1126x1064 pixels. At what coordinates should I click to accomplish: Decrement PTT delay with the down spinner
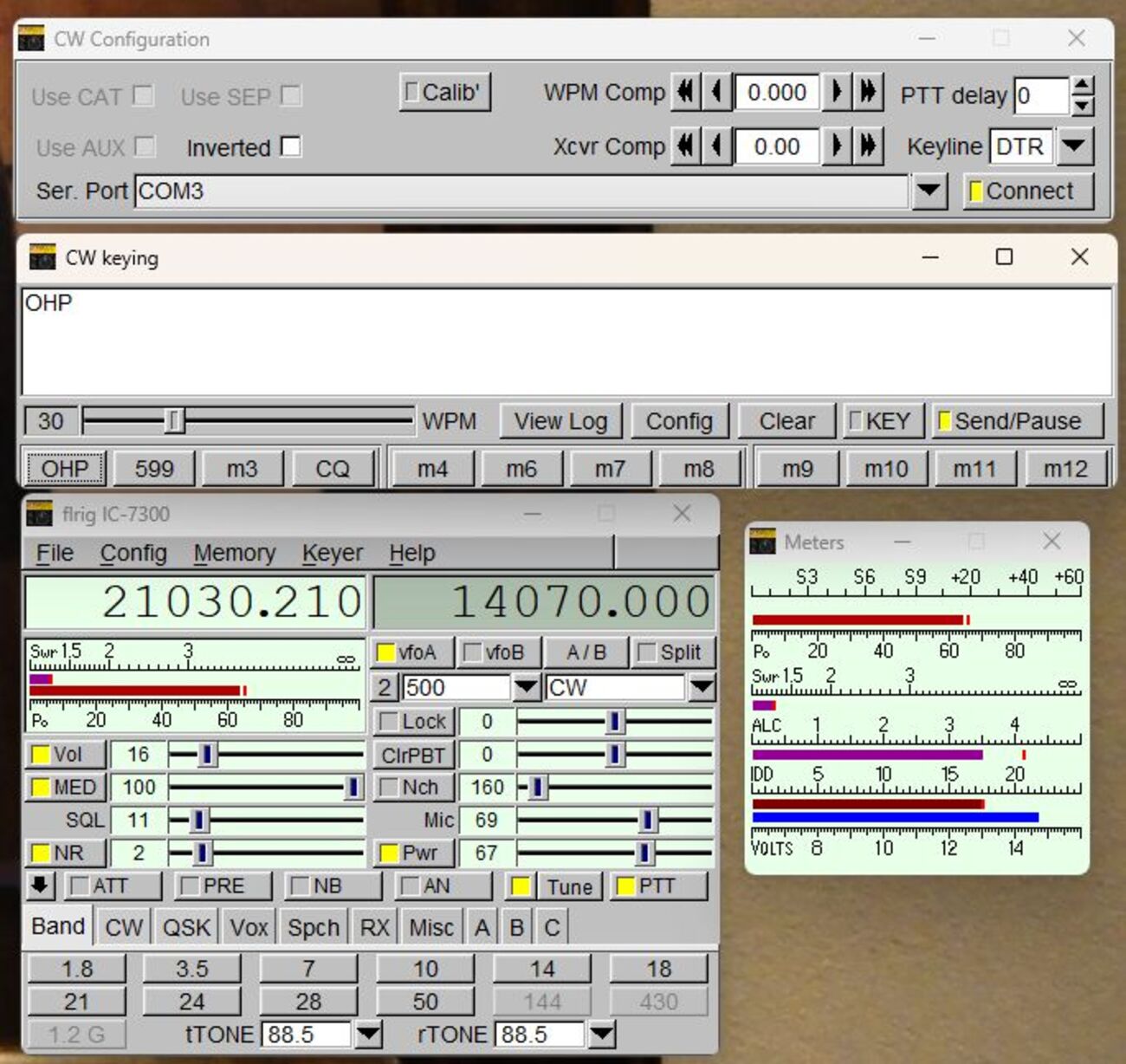[x=1082, y=106]
